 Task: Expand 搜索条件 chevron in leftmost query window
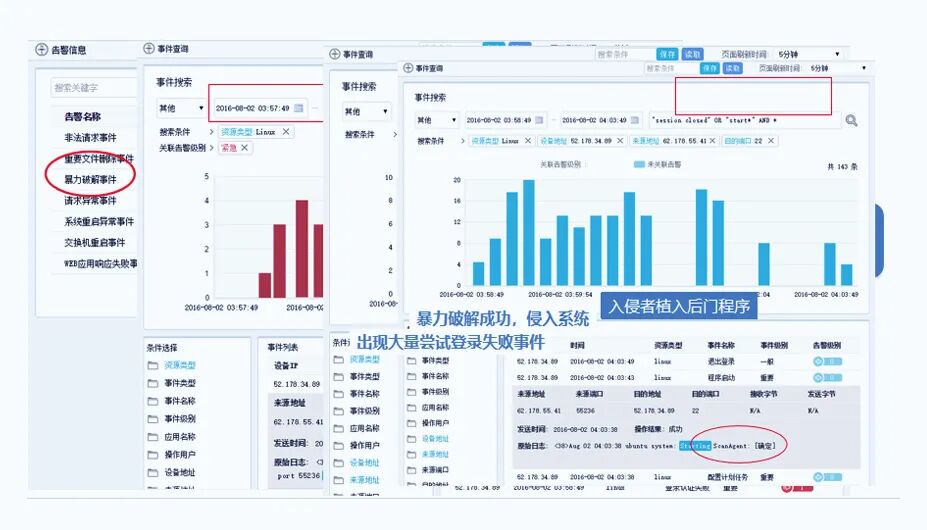click(212, 132)
